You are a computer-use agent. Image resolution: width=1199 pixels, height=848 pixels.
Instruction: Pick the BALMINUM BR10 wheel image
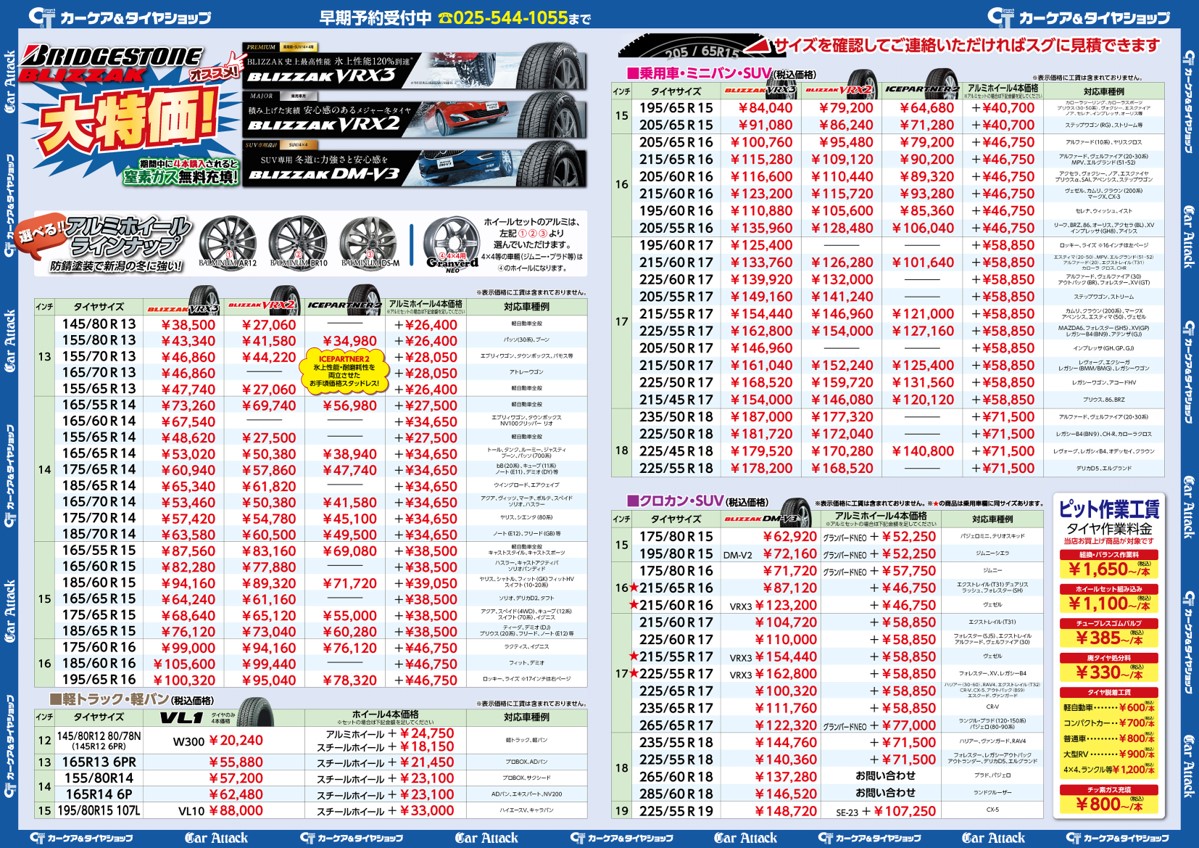pos(297,243)
